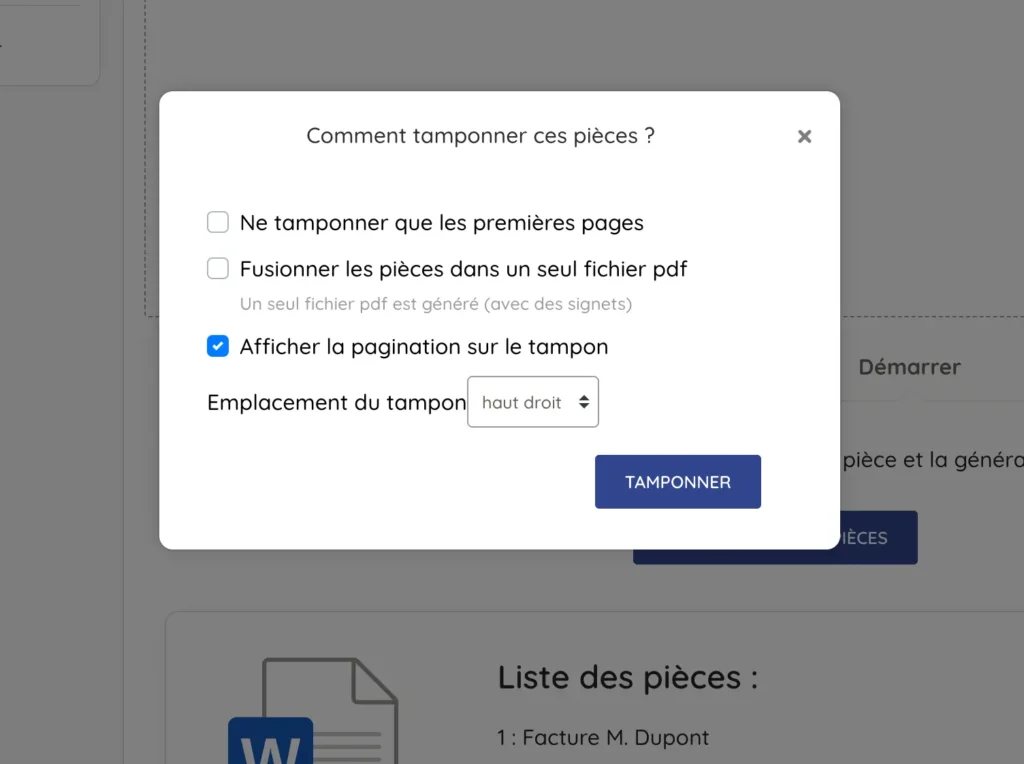Click the dialog title 'Comment tamponner ces pièces ?'
This screenshot has width=1024, height=764.
pyautogui.click(x=480, y=136)
